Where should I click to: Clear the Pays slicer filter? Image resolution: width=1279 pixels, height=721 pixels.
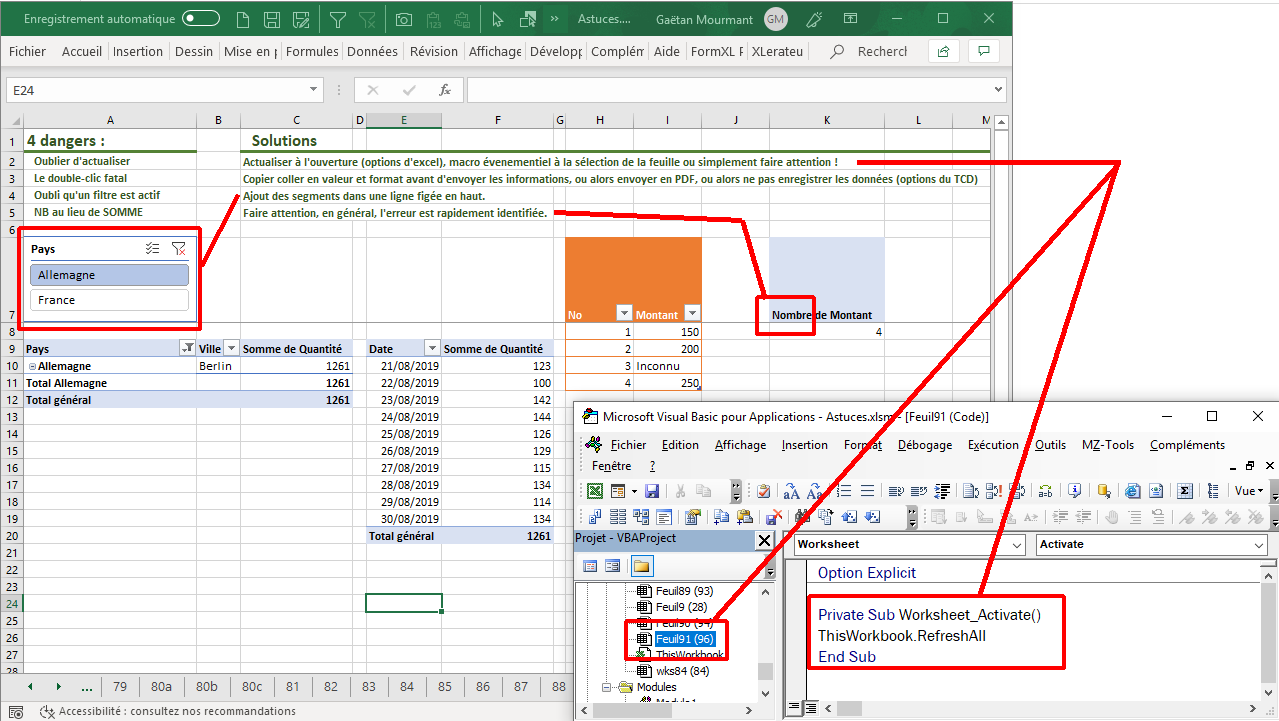tap(178, 249)
